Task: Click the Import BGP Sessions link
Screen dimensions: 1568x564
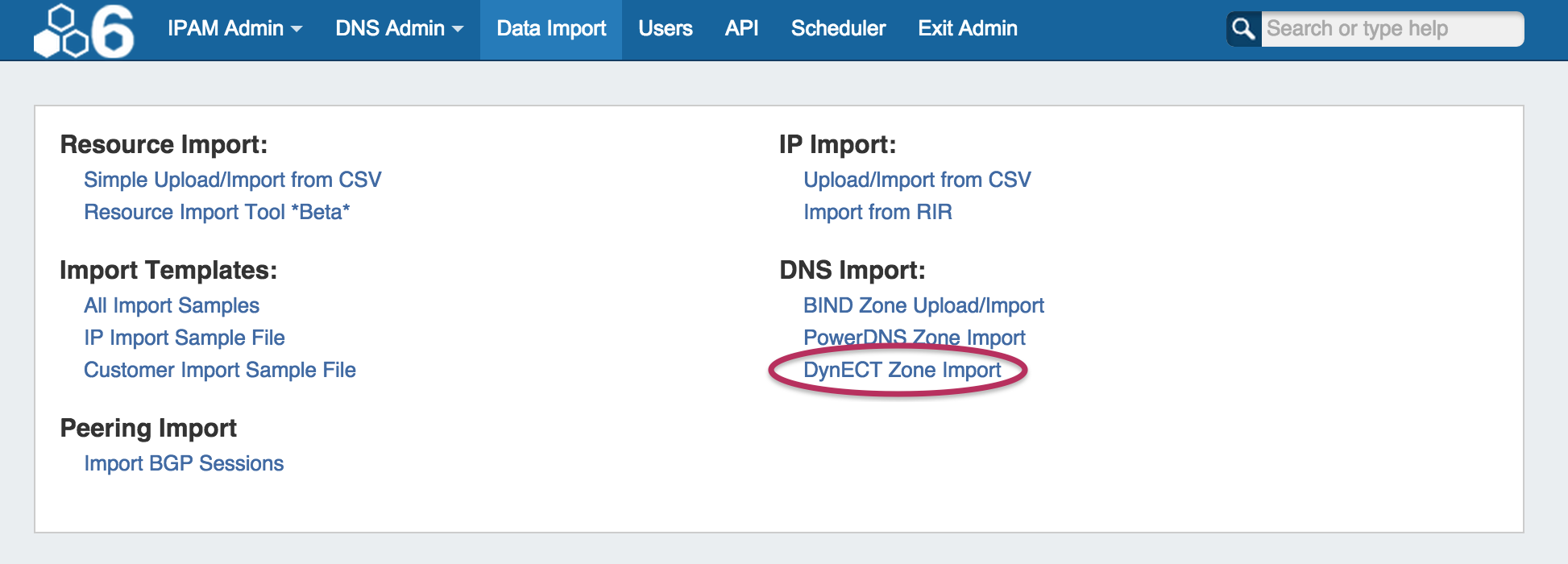Action: click(x=184, y=463)
